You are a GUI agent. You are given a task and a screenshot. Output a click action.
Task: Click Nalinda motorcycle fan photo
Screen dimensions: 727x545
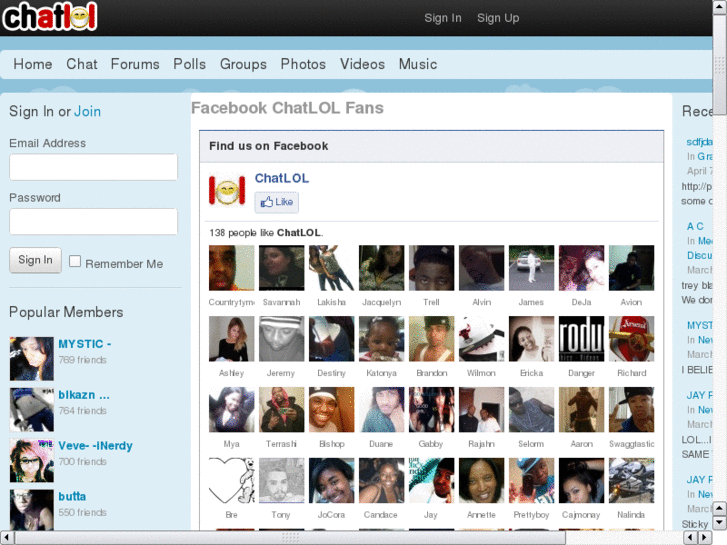coord(631,481)
